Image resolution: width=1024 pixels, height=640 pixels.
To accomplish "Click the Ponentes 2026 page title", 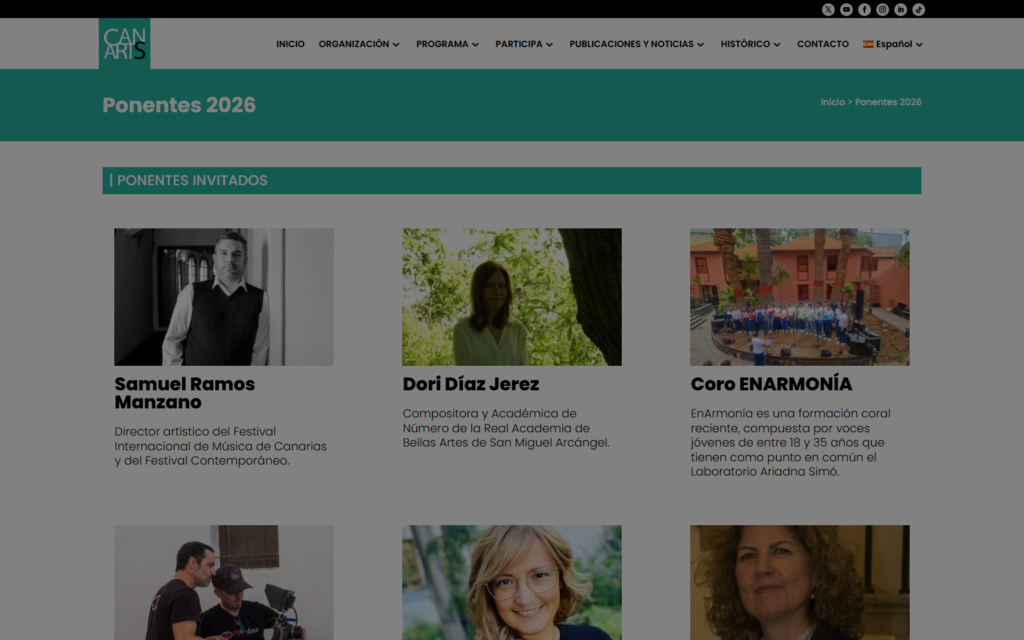I will 179,105.
